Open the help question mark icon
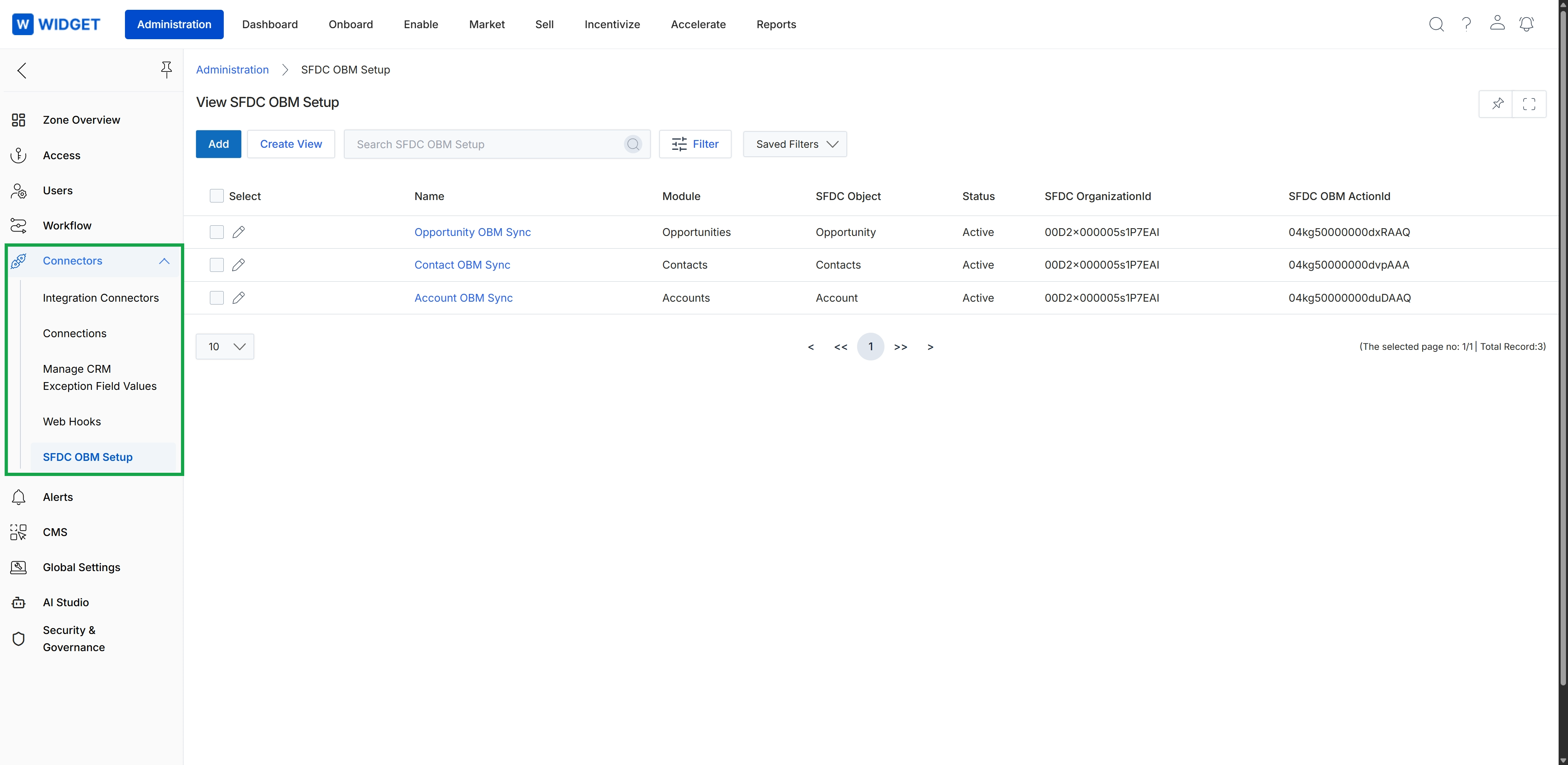 click(1467, 24)
